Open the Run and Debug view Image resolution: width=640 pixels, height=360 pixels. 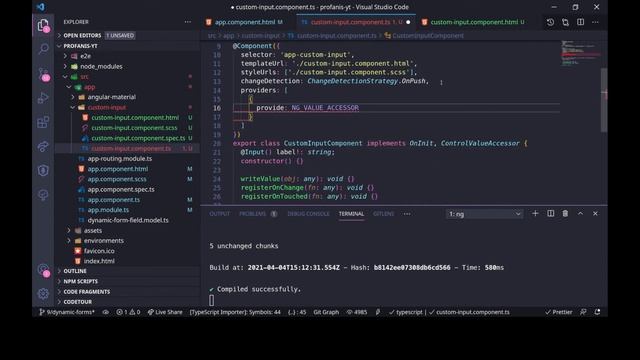coord(43,98)
